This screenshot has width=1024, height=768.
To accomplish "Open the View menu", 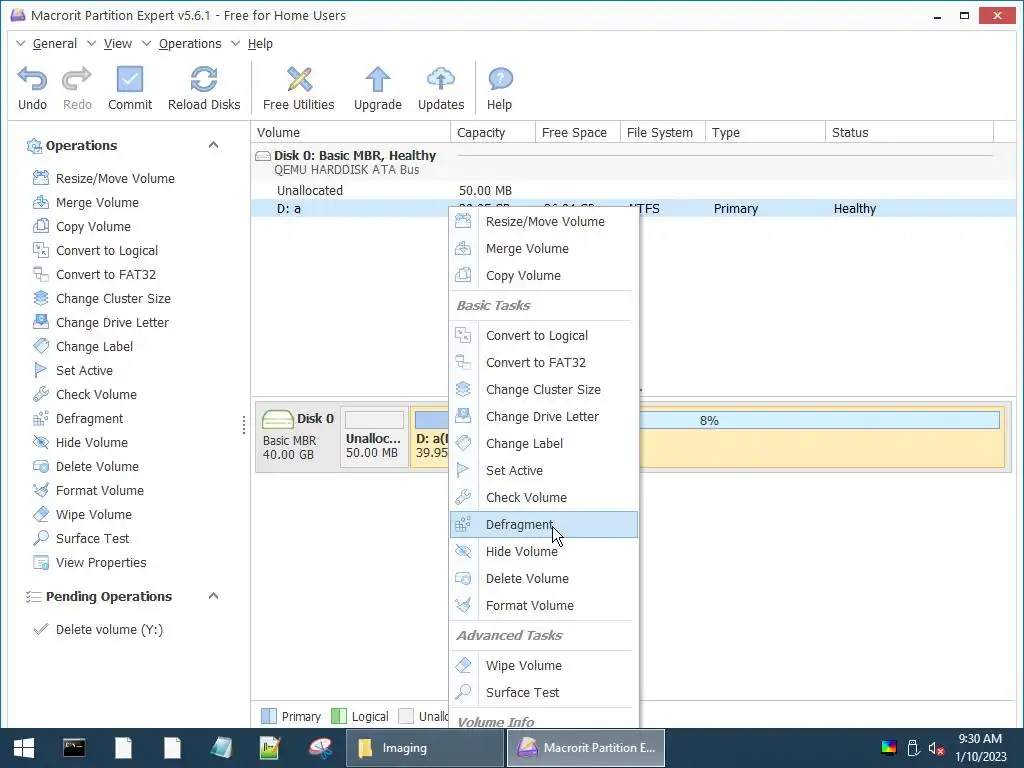I will [118, 44].
